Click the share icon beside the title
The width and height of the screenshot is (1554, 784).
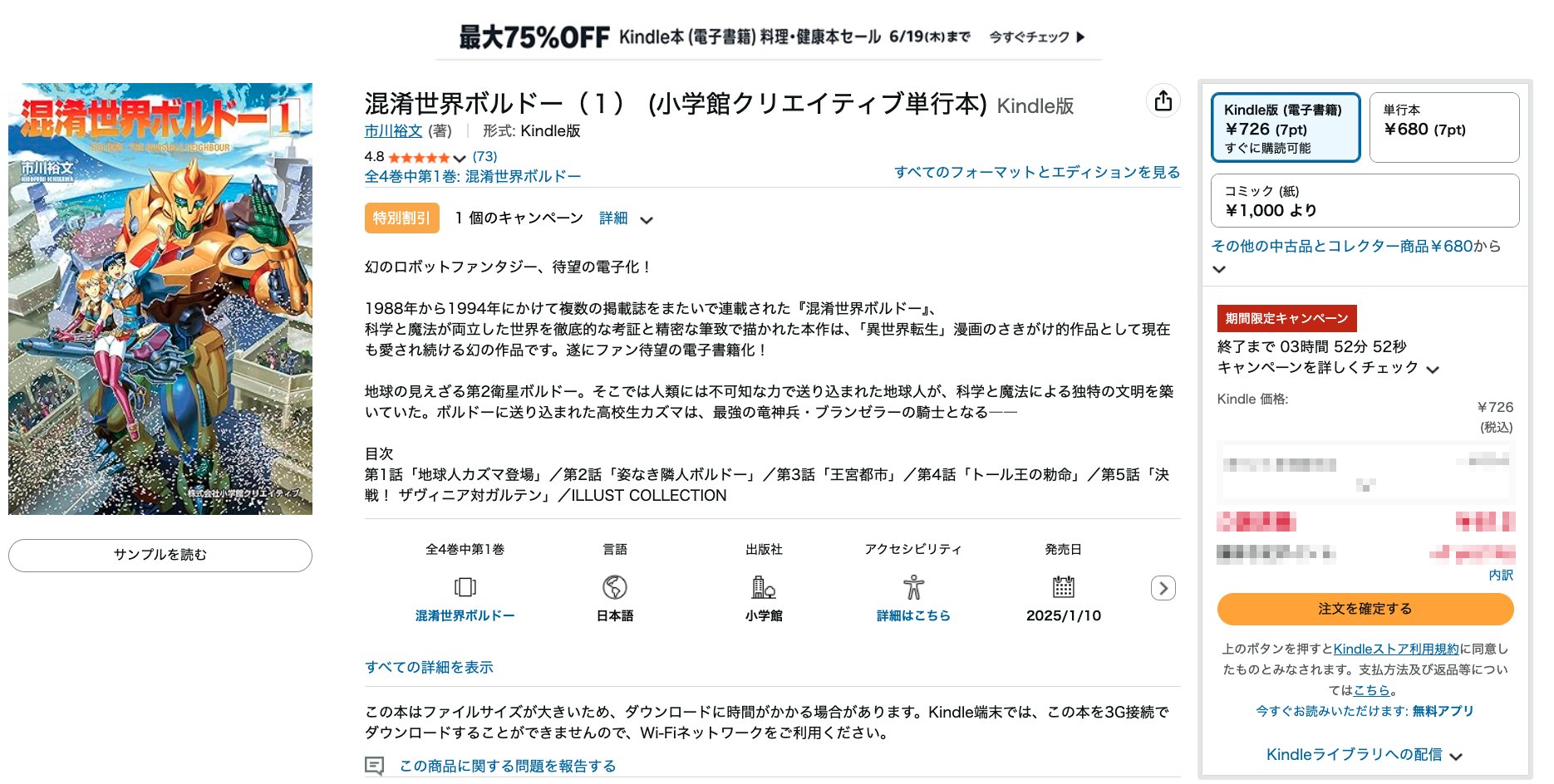1163,100
